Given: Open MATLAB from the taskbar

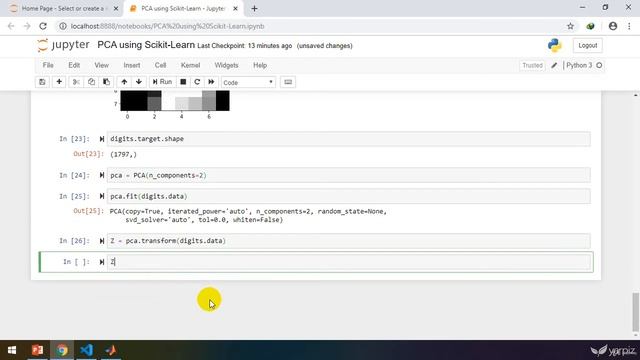Looking at the screenshot, I should (111, 350).
